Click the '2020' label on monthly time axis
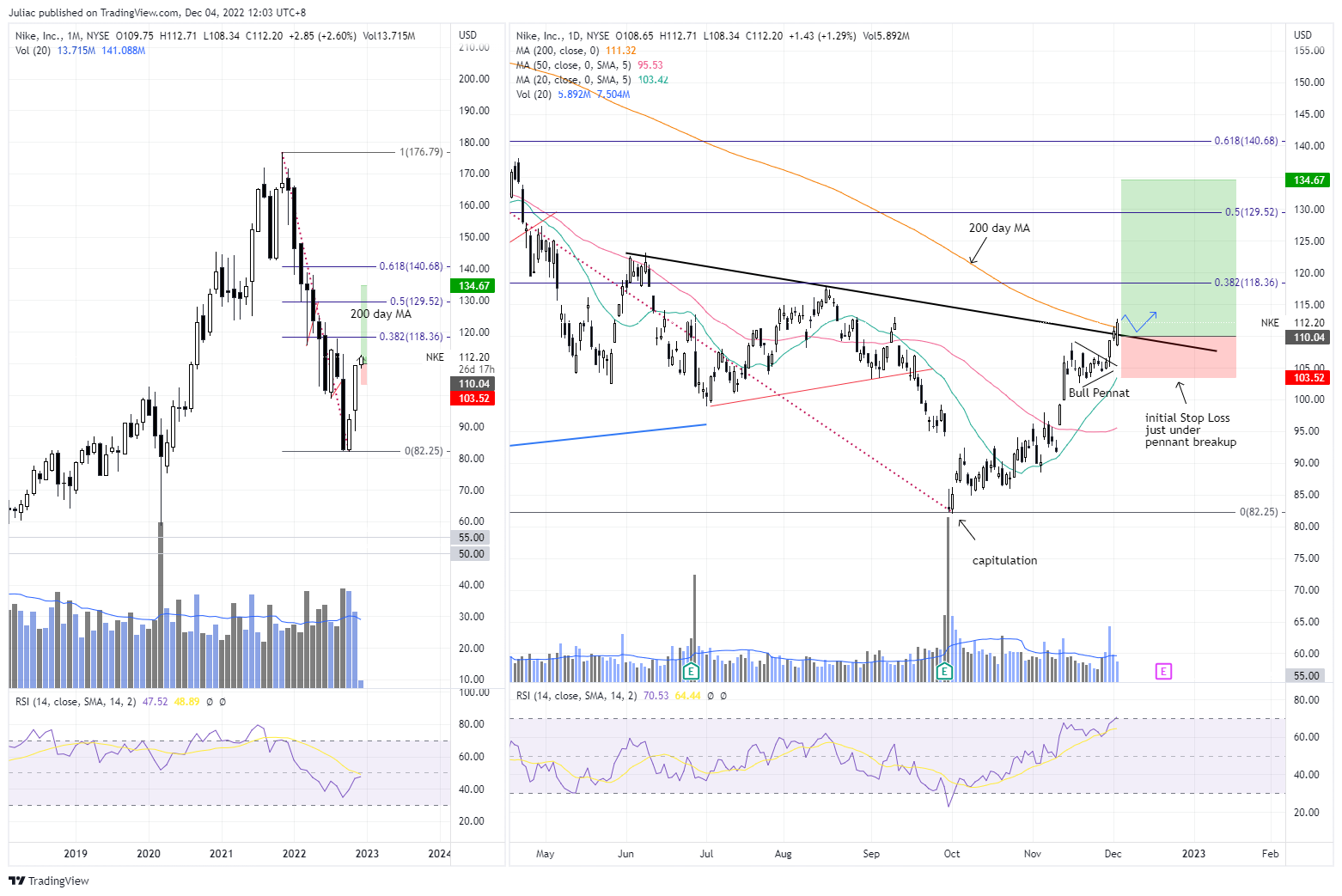 pos(149,854)
